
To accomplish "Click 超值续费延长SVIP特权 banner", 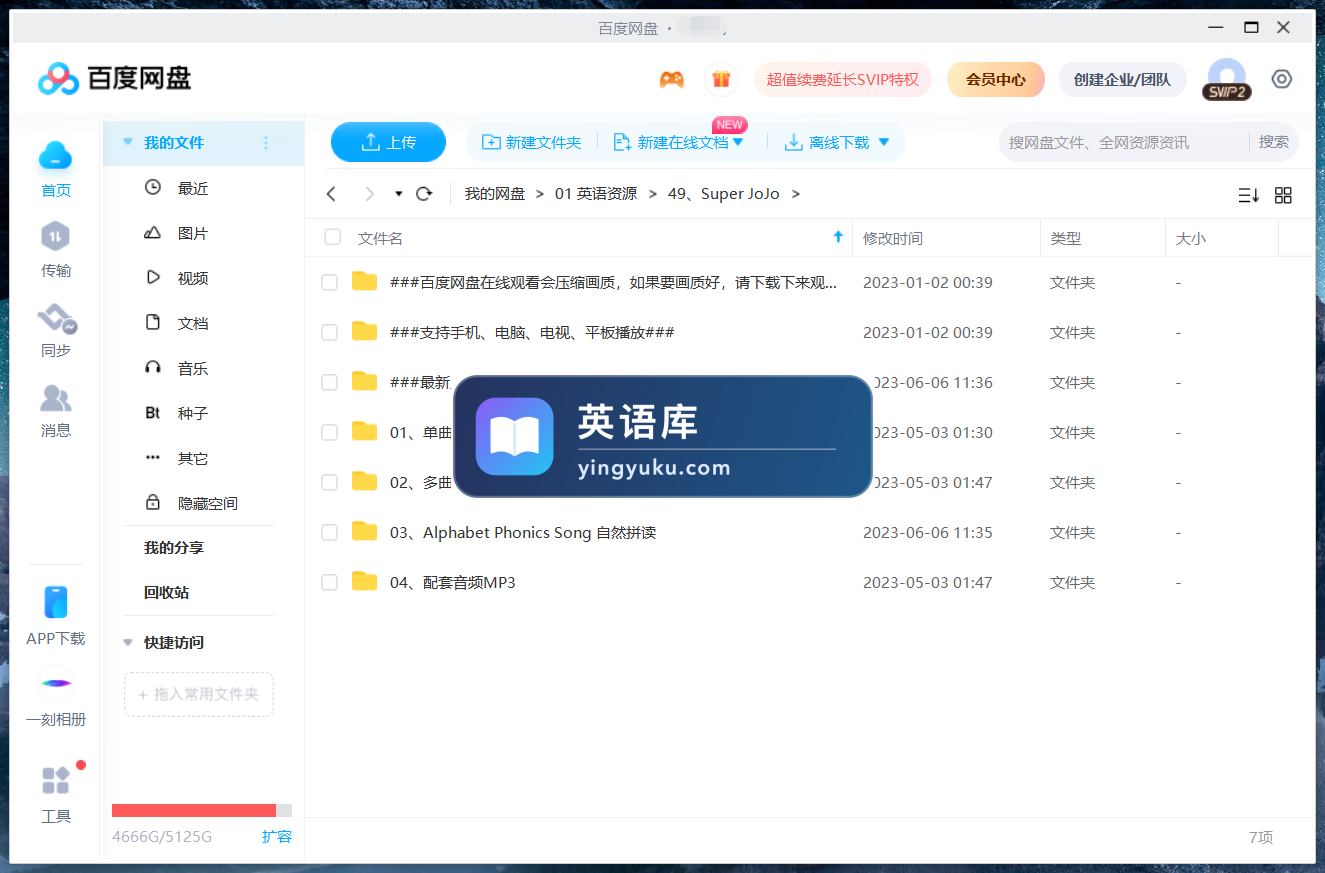I will [843, 79].
